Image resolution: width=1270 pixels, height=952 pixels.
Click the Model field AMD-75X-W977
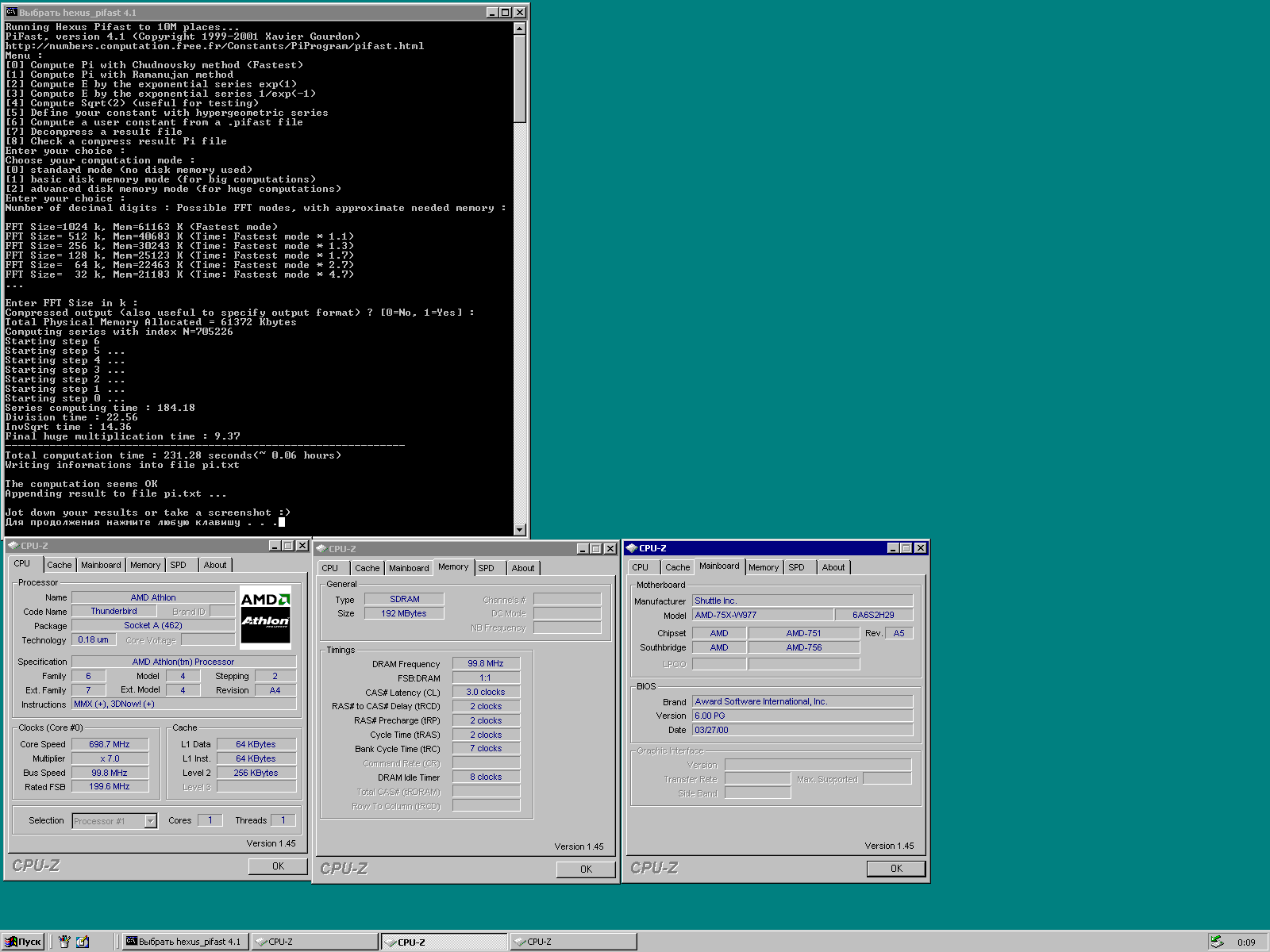pos(762,615)
